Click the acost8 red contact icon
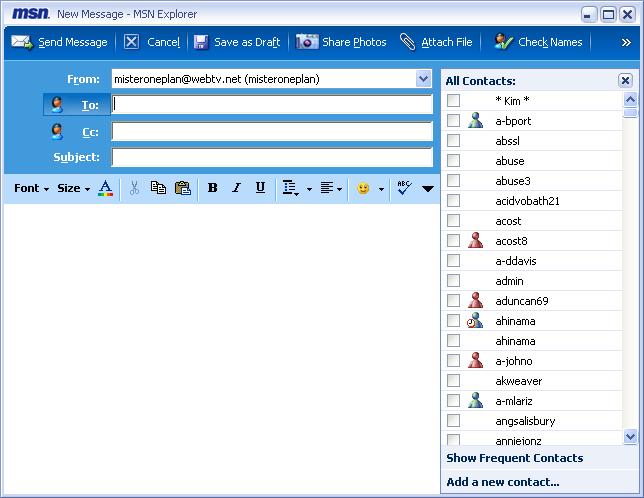 coord(476,241)
